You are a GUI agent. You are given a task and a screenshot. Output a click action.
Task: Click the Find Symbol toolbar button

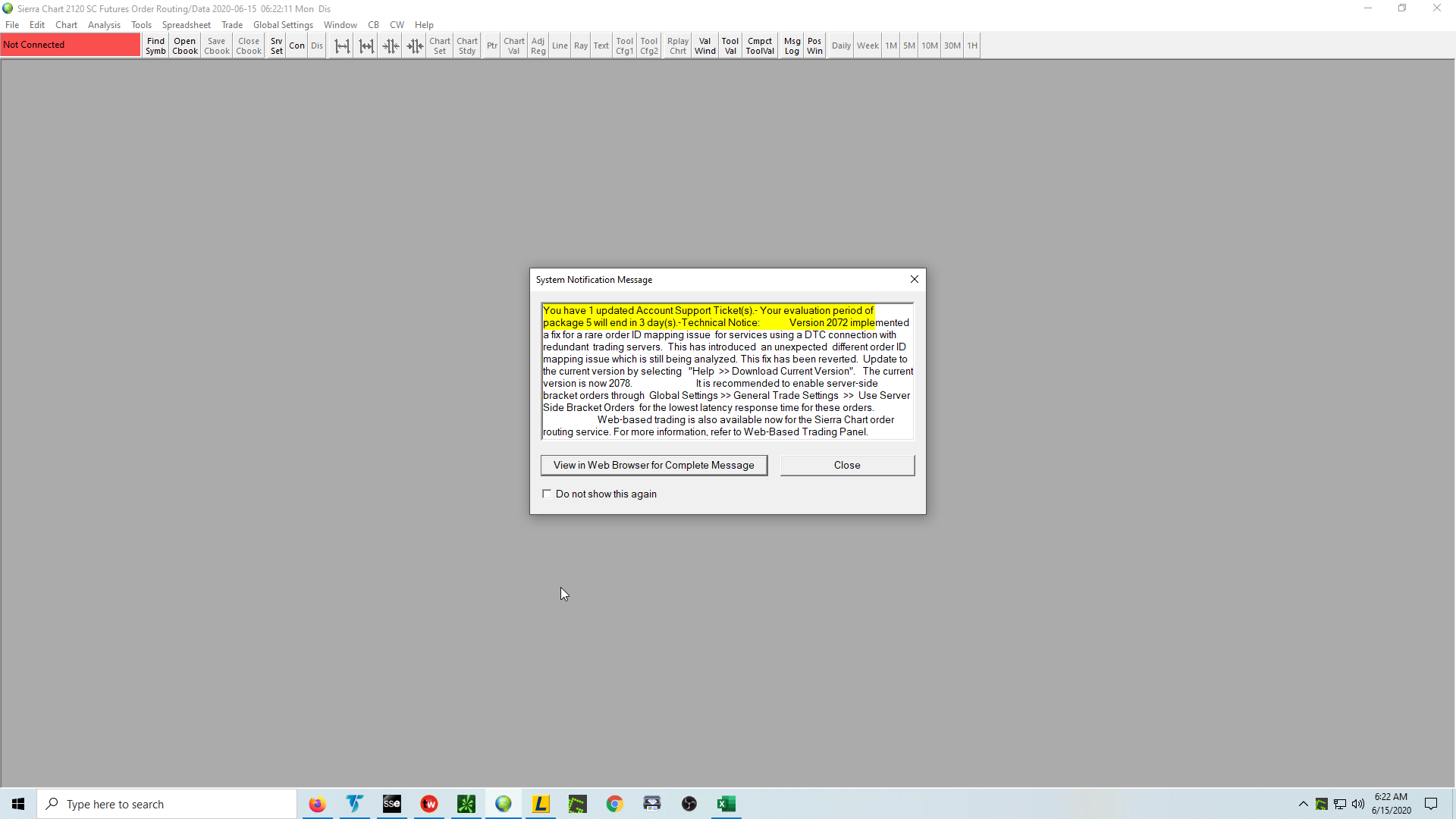click(155, 45)
